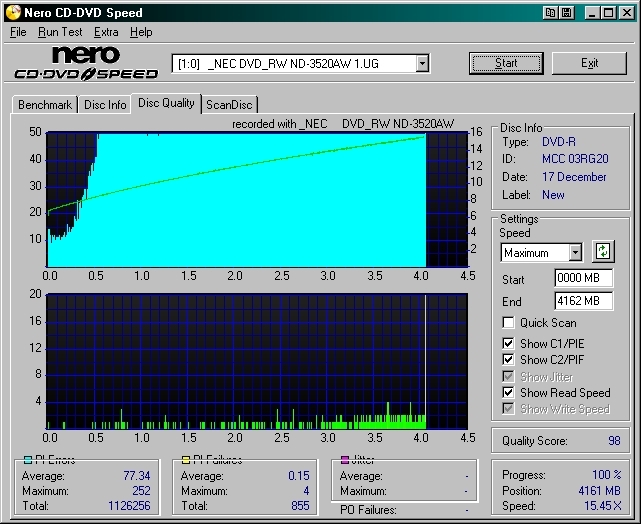
Task: Open the Speed Maximum dropdown
Action: tap(575, 253)
